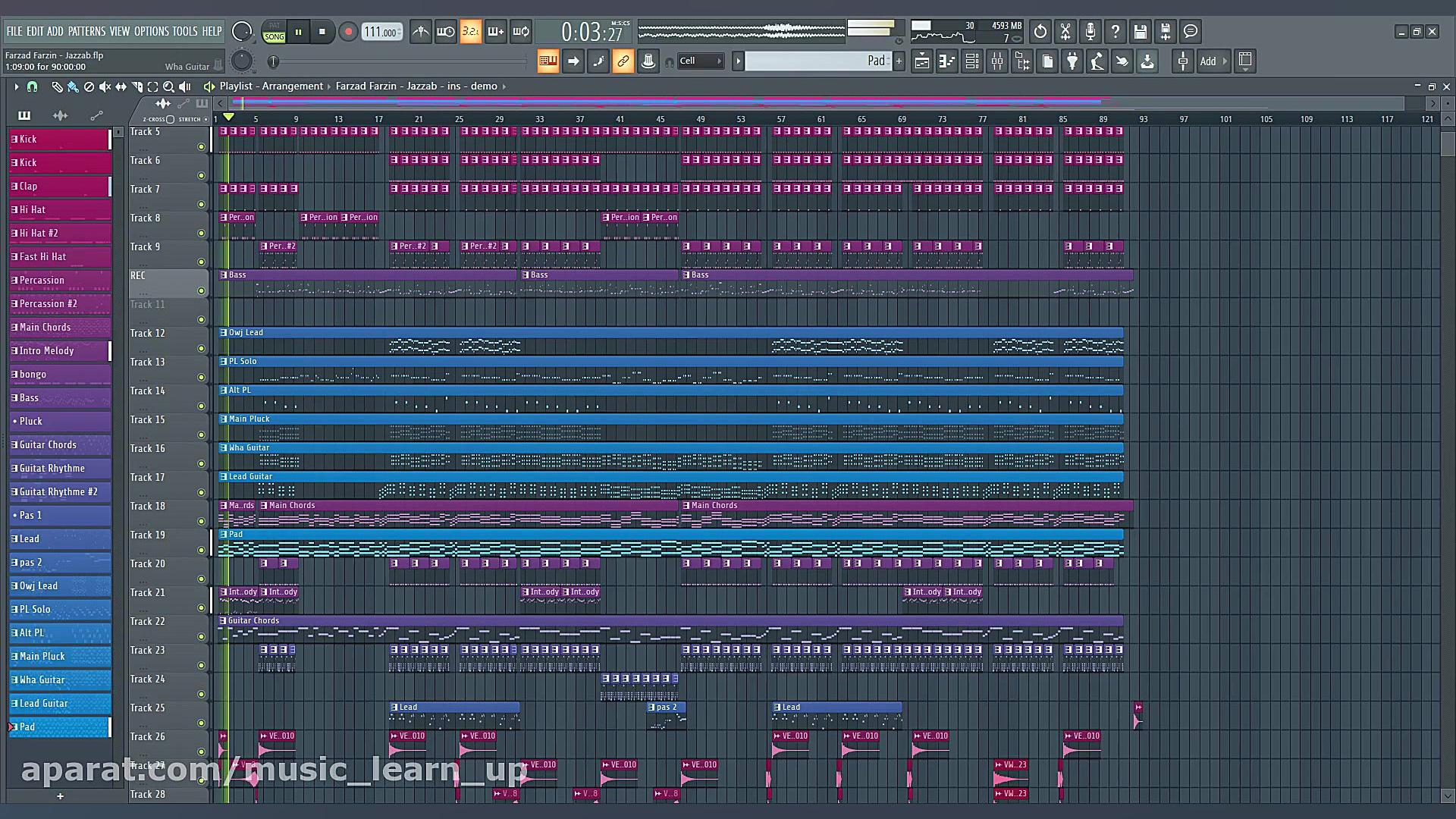This screenshot has width=1456, height=819.
Task: Open the chat speech bubble icon
Action: pyautogui.click(x=1191, y=32)
